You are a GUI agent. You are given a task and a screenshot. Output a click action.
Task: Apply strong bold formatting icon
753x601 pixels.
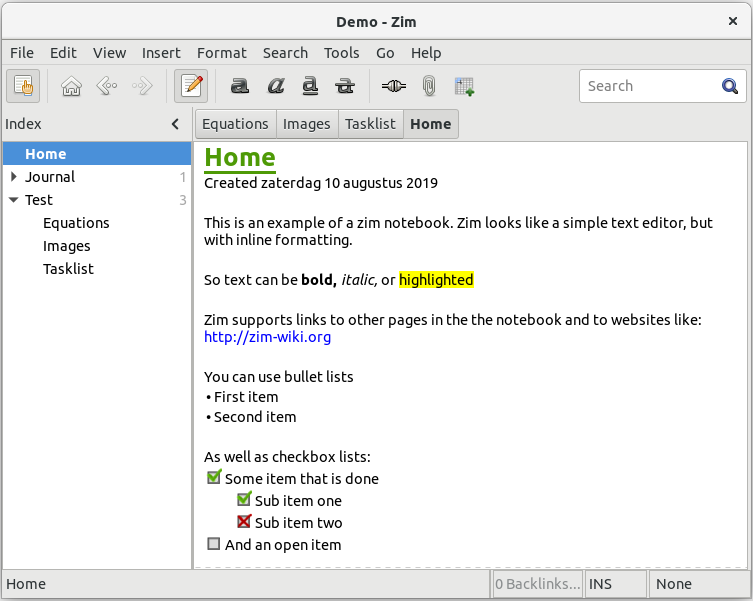click(x=240, y=86)
